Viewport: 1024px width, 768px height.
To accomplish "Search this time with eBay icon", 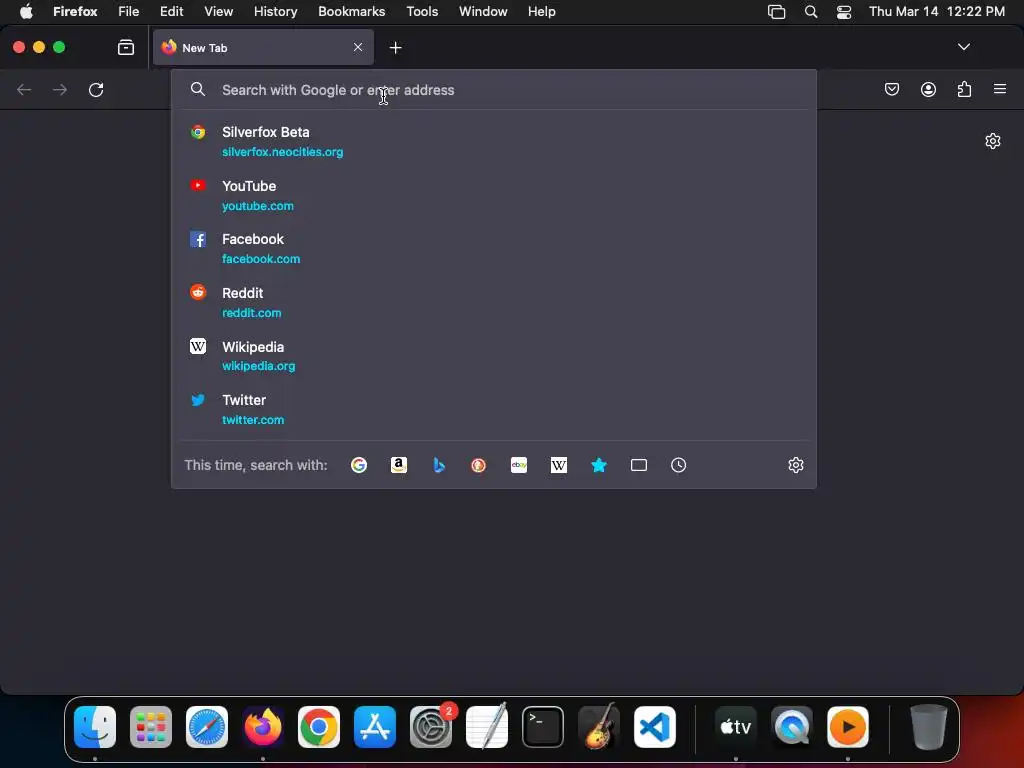I will tap(519, 465).
